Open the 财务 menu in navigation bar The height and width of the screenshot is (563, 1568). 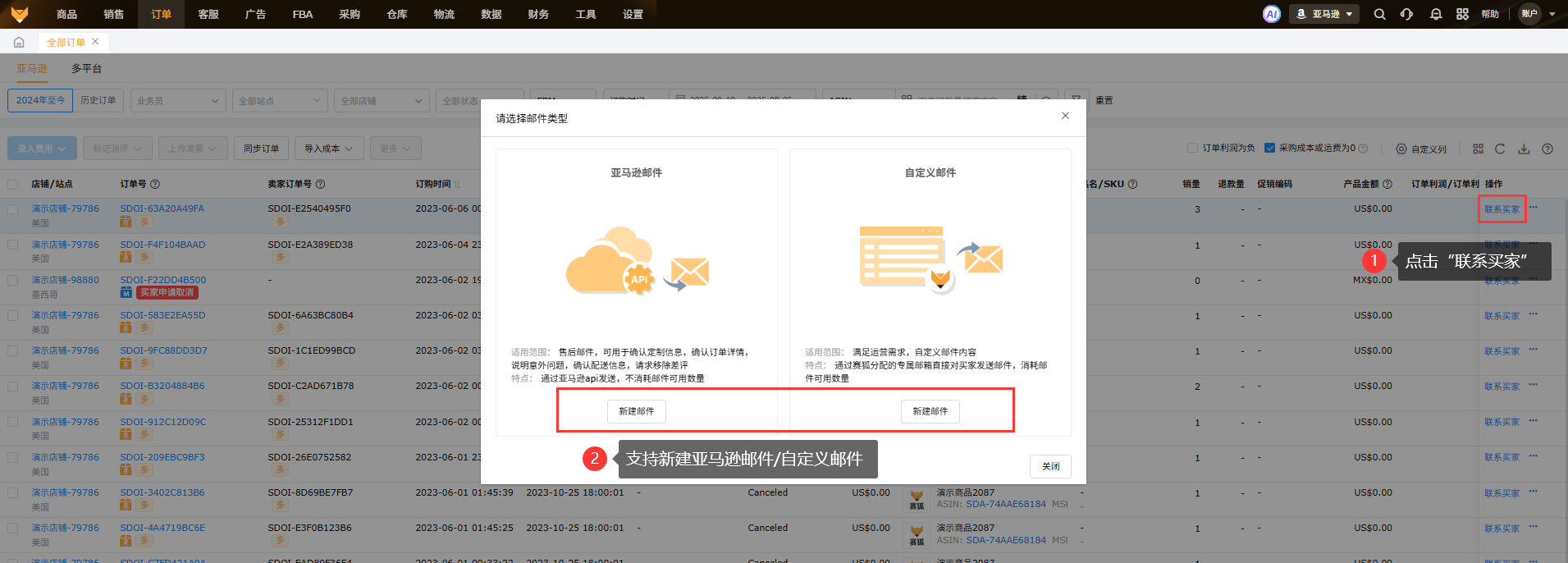click(x=538, y=14)
